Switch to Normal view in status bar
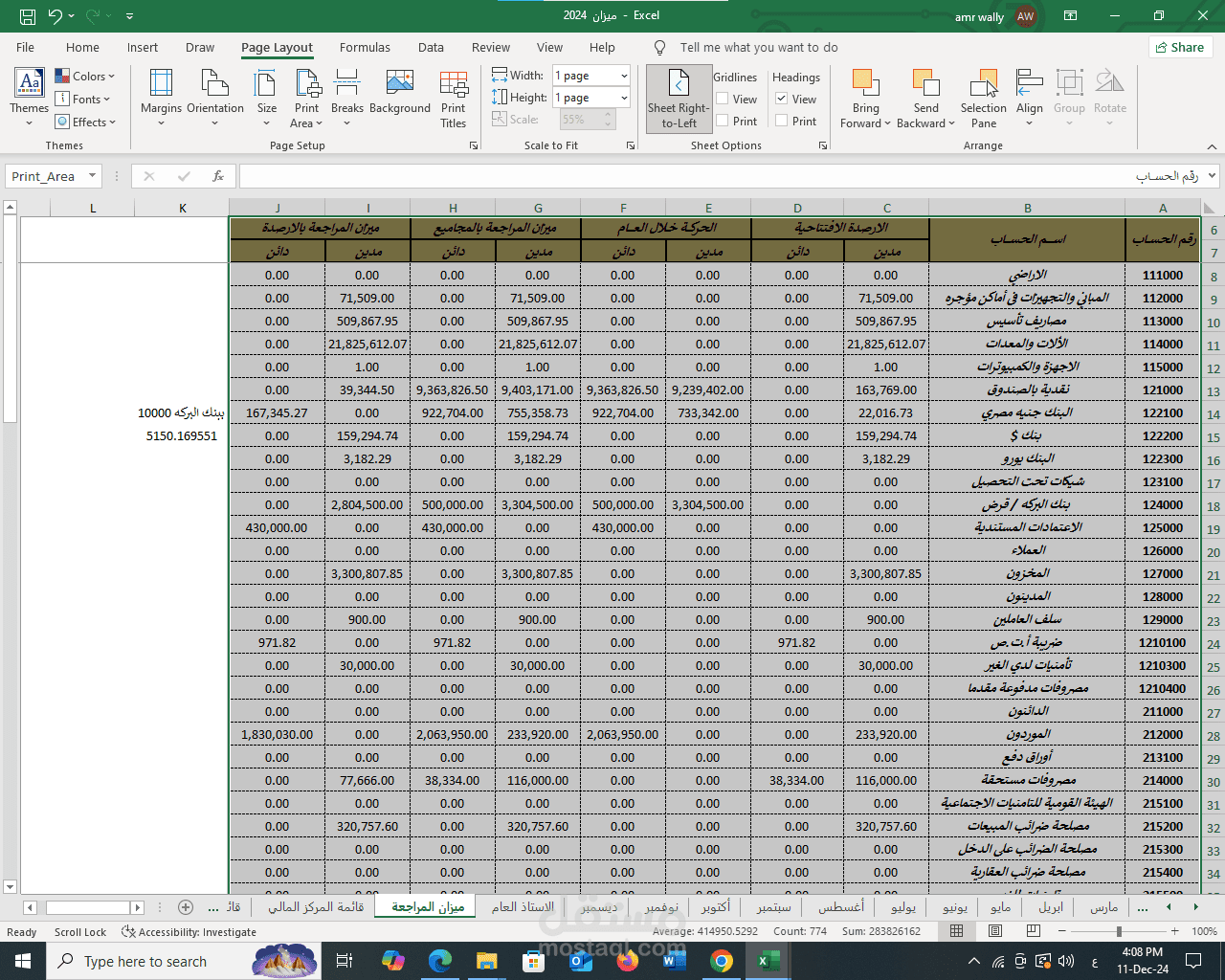Image resolution: width=1225 pixels, height=980 pixels. [956, 931]
